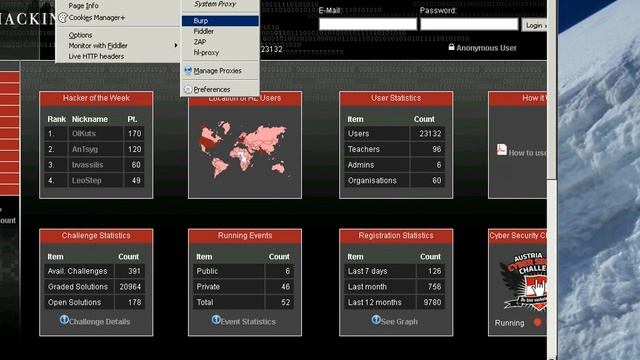Open the Challenge Details link

(x=99, y=322)
